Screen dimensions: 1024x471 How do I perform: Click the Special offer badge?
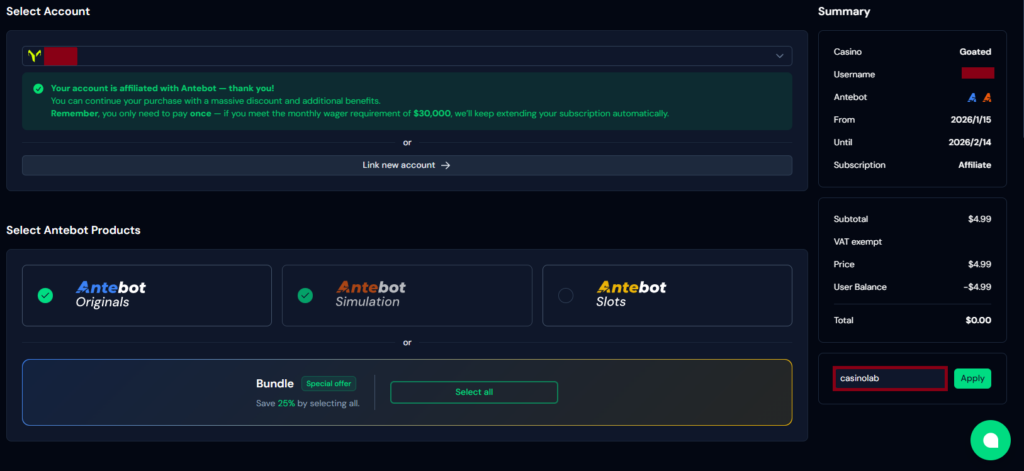[328, 383]
